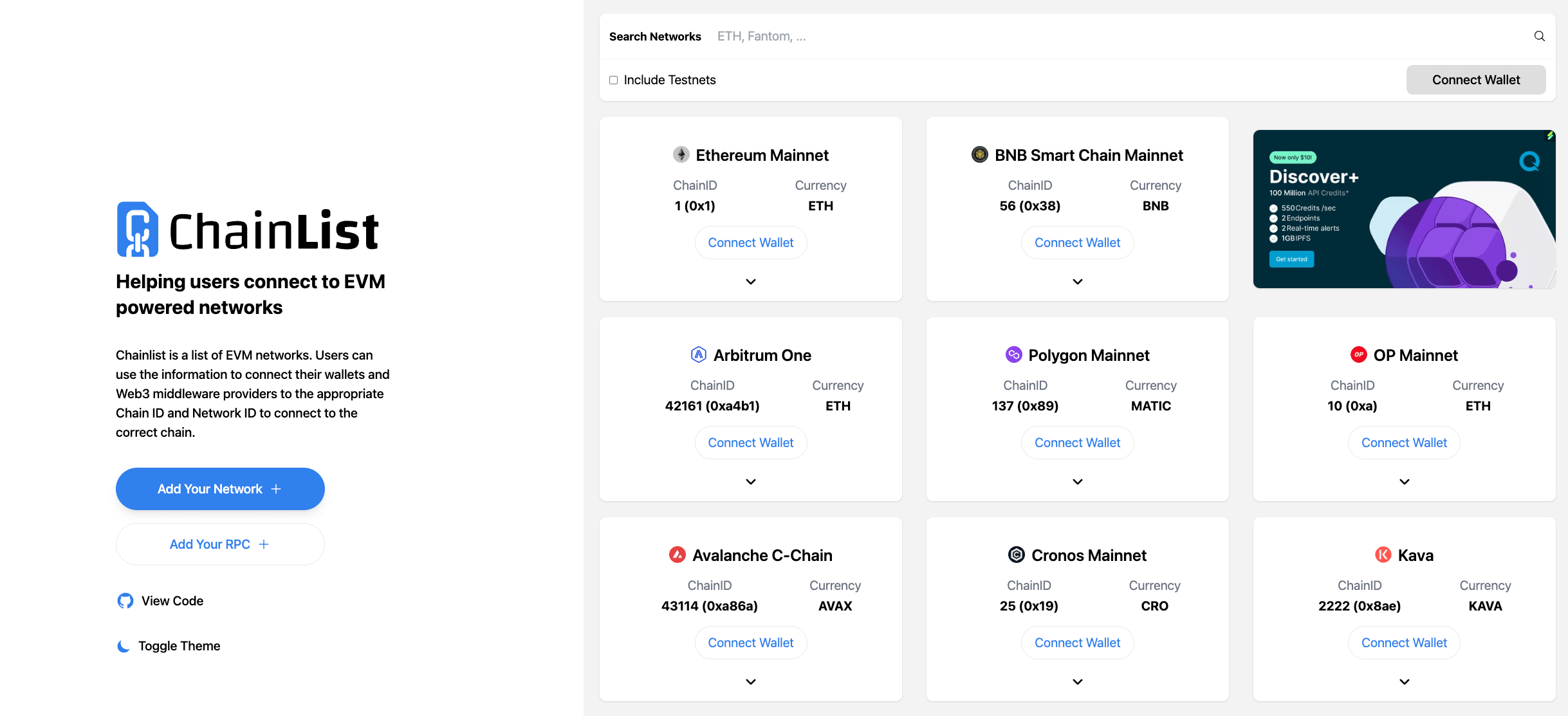Connect wallet to Ethereum Mainnet
The image size is (1568, 716).
click(751, 243)
